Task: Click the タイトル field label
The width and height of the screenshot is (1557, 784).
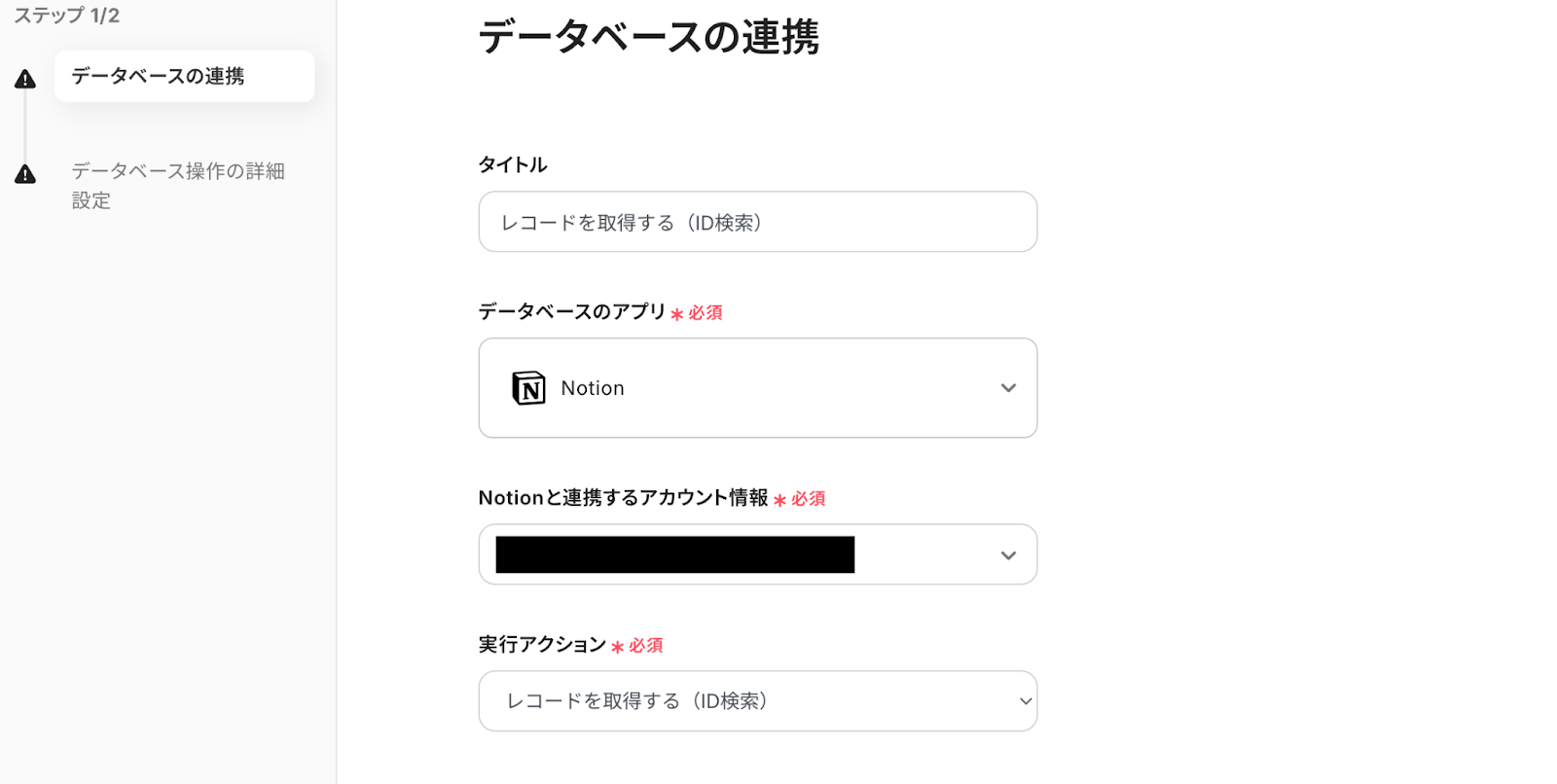Action: pyautogui.click(x=513, y=164)
